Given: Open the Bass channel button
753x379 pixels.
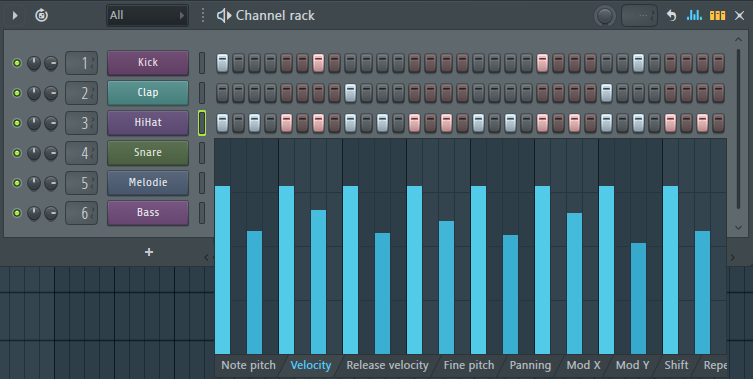Looking at the screenshot, I should [148, 213].
